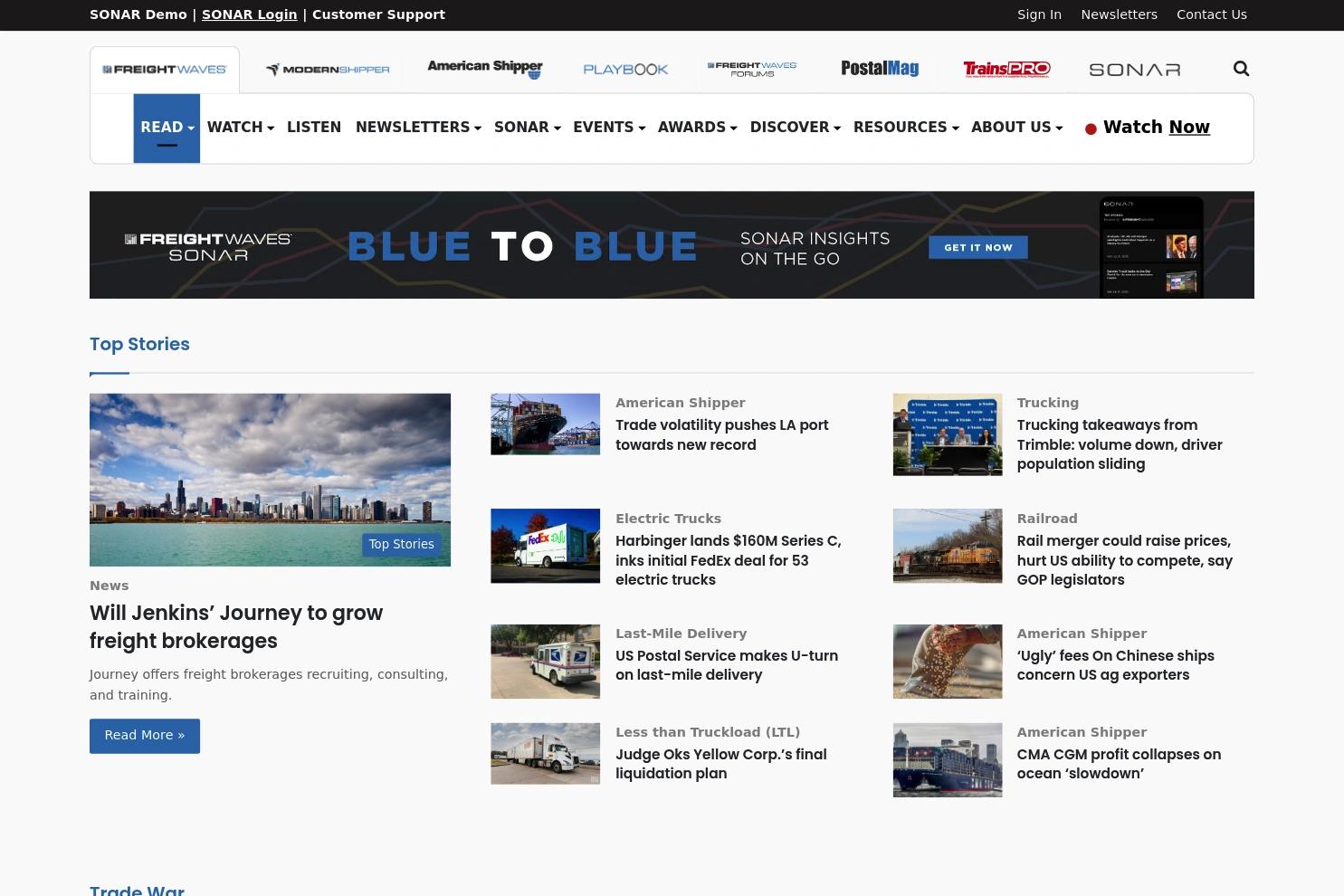Open 'Will Jenkins' Journey to grow freight brokerages'

[x=236, y=627]
